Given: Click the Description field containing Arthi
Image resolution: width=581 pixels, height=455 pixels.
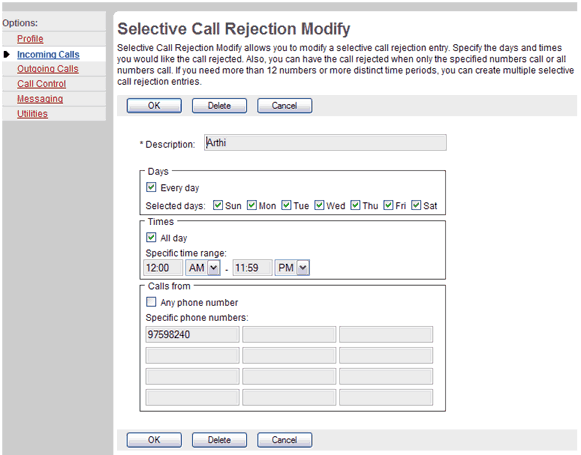Looking at the screenshot, I should click(x=325, y=143).
